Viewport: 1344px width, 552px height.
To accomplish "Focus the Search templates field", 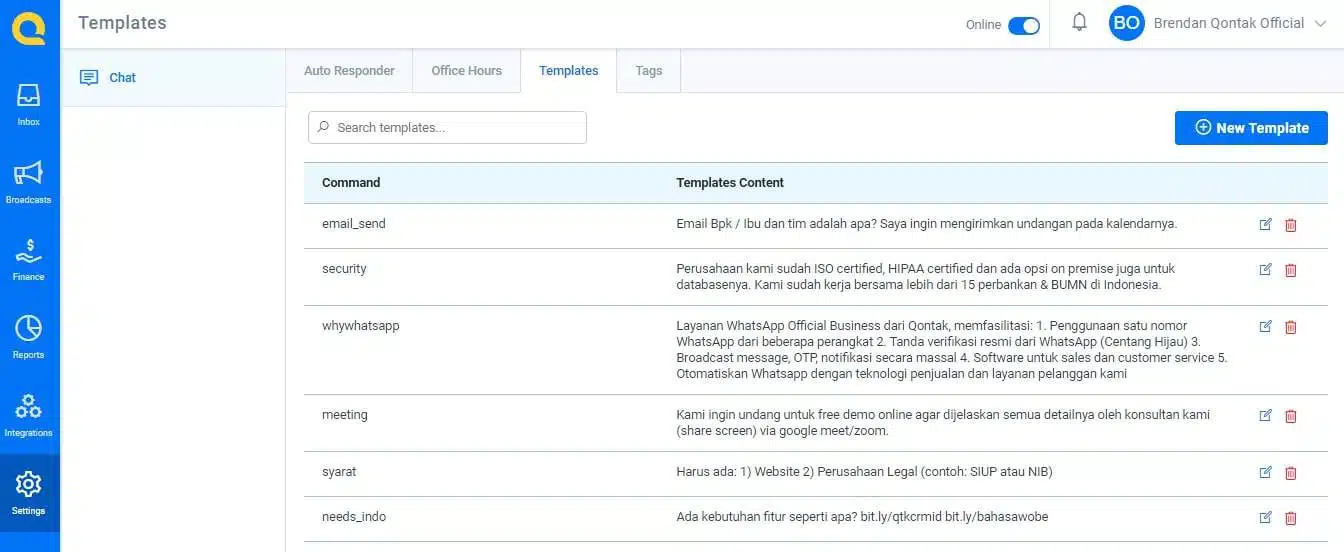I will 447,127.
